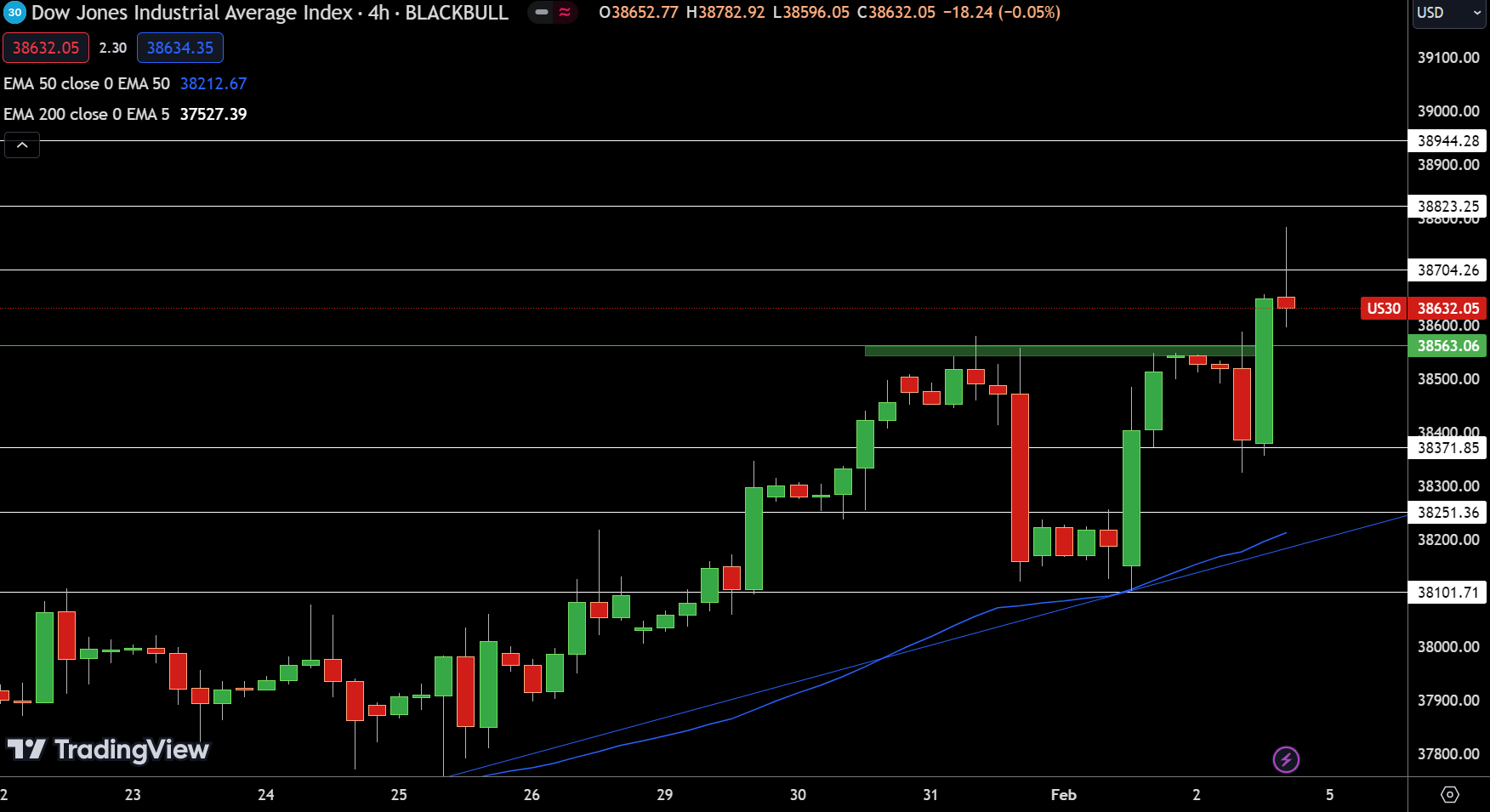
Task: Select the EMA 50 close indicator legend
Action: tap(87, 83)
